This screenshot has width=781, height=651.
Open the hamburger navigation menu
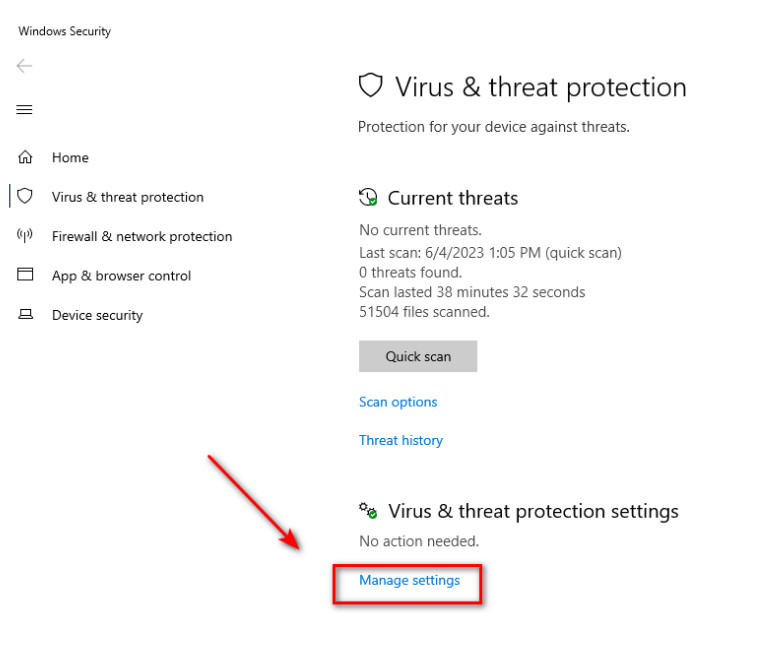24,110
